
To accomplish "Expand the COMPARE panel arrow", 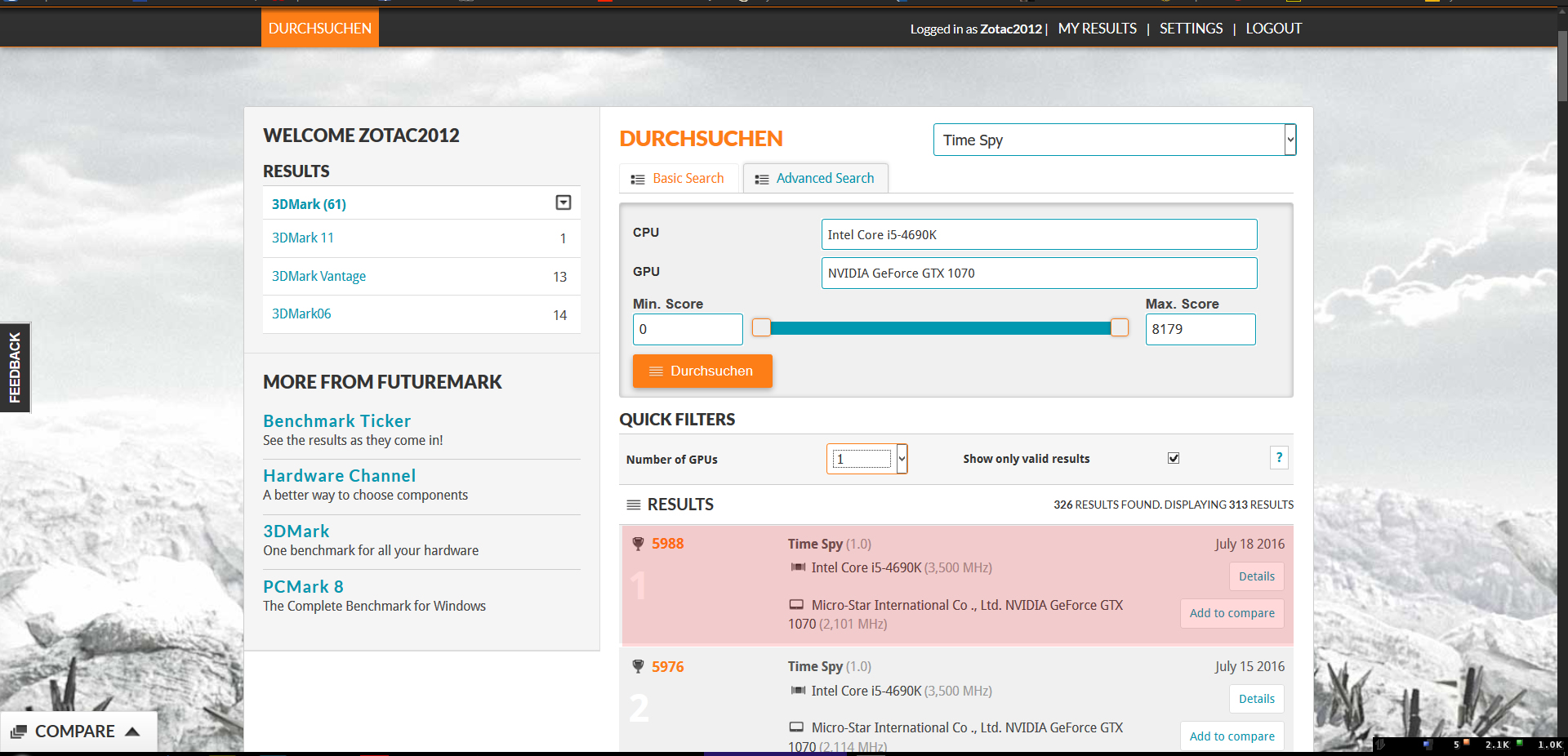I will click(132, 732).
